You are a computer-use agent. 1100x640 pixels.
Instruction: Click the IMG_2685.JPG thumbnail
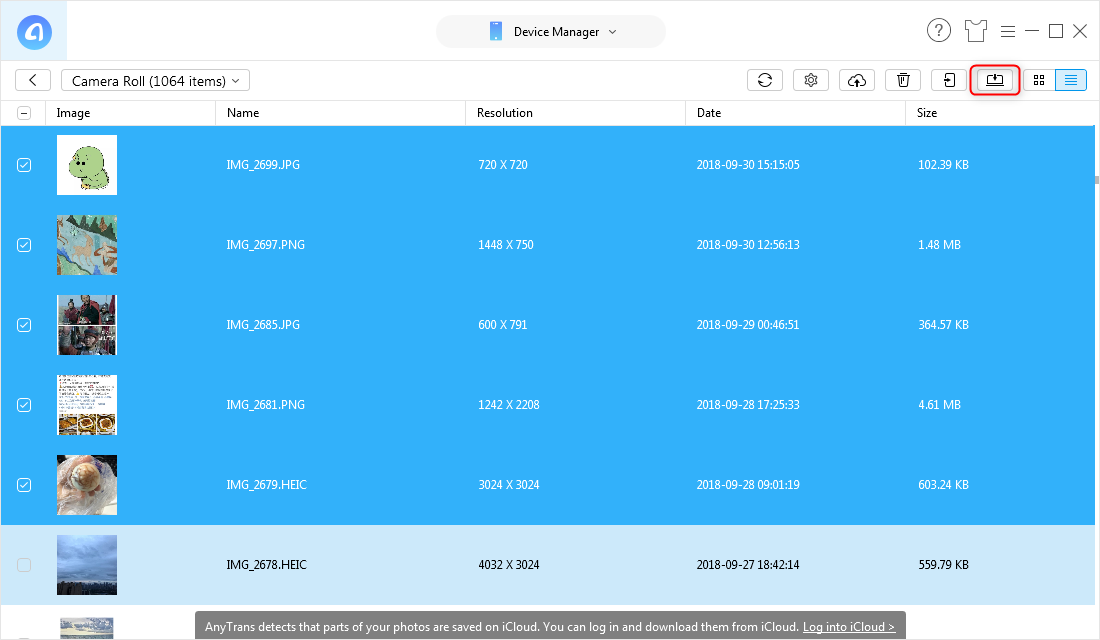click(87, 325)
